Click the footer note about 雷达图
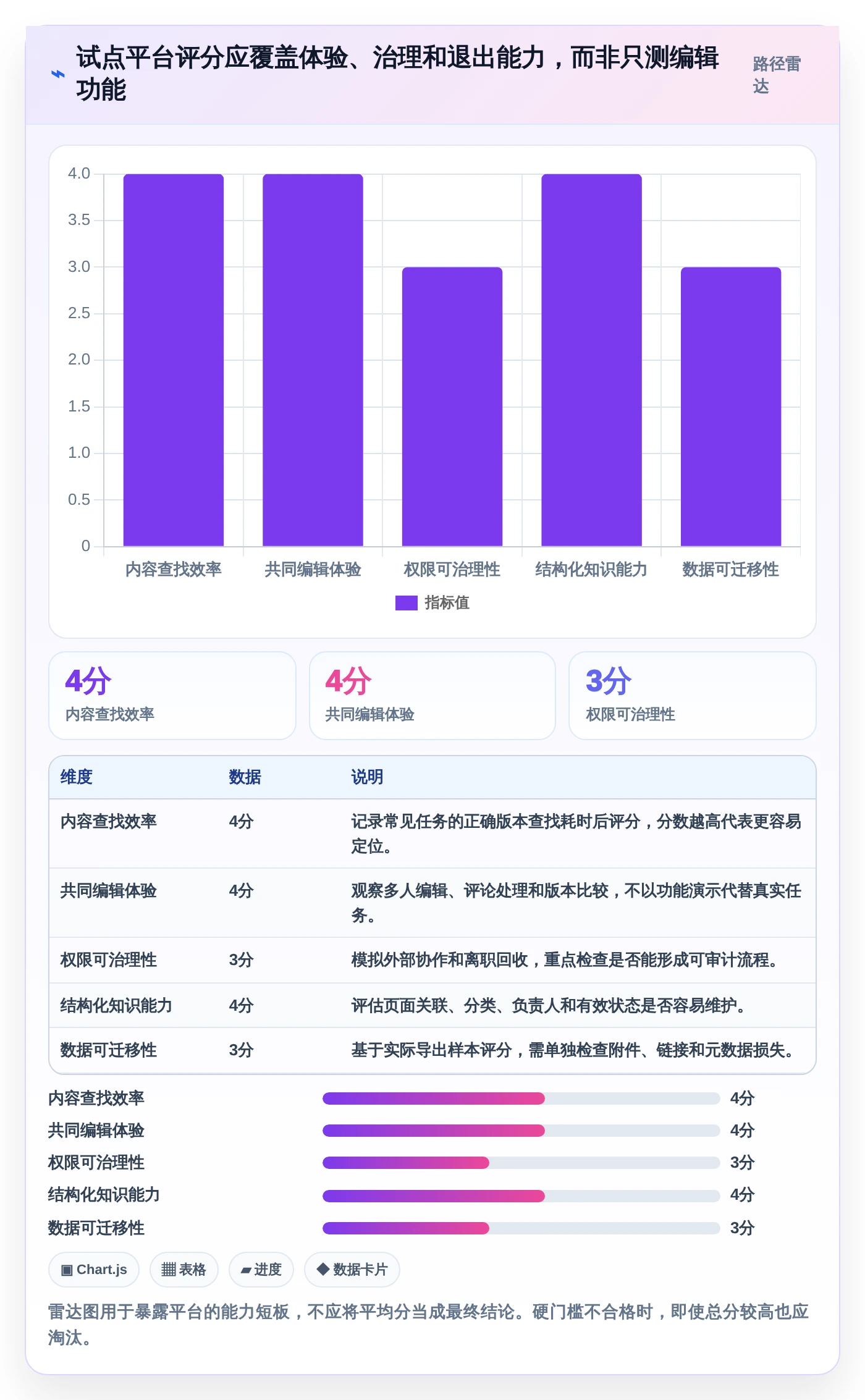The width and height of the screenshot is (865, 1400). (x=429, y=1325)
